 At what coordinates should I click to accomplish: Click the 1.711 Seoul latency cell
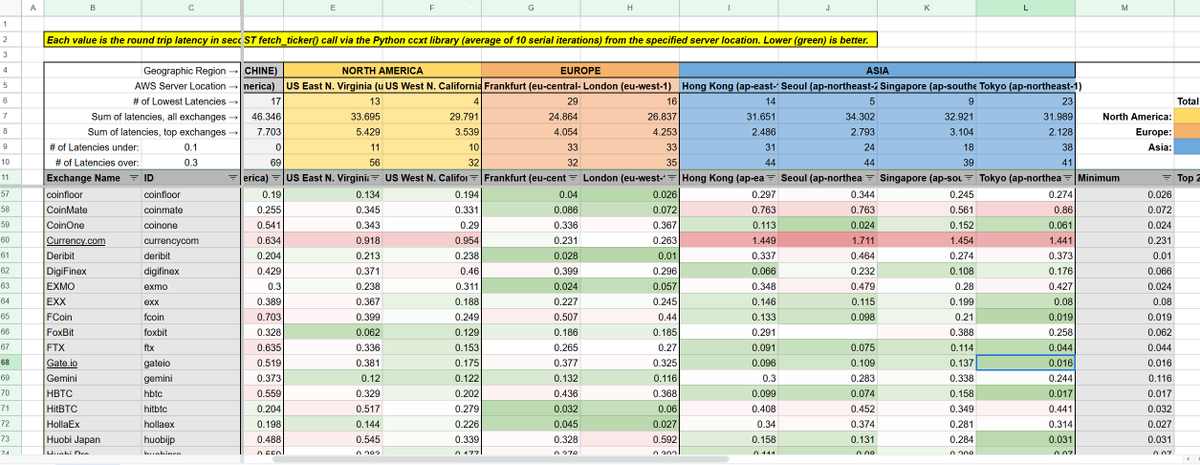click(827, 241)
